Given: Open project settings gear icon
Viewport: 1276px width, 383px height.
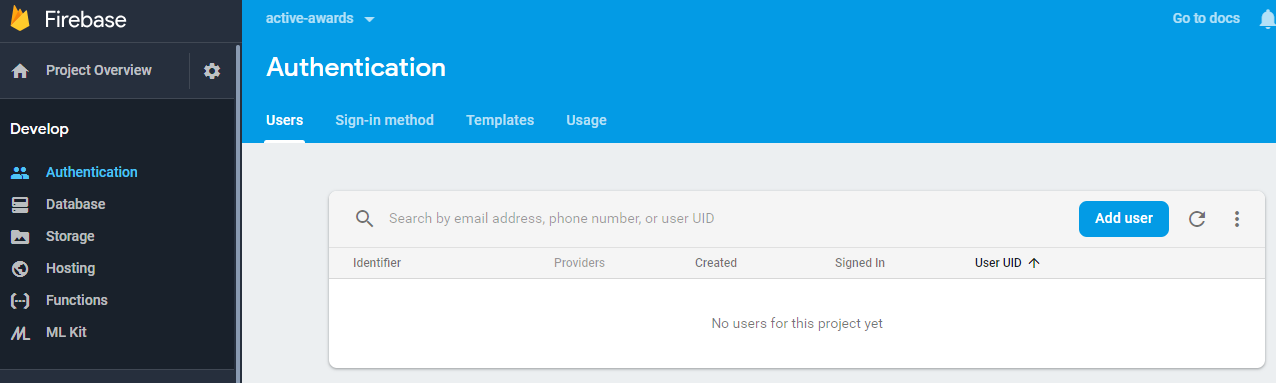Looking at the screenshot, I should pos(212,71).
